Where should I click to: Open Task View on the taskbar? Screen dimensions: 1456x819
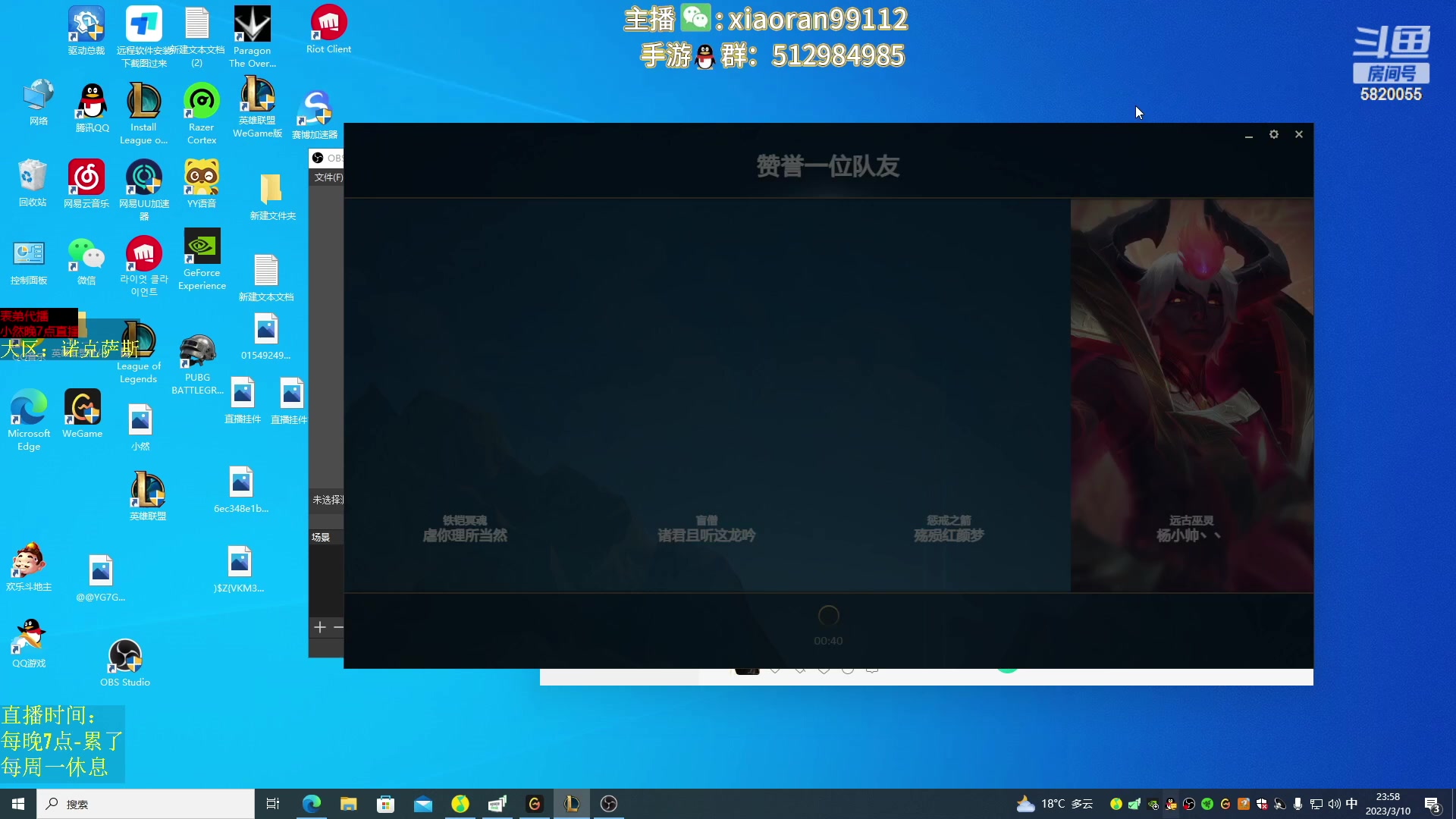click(273, 804)
